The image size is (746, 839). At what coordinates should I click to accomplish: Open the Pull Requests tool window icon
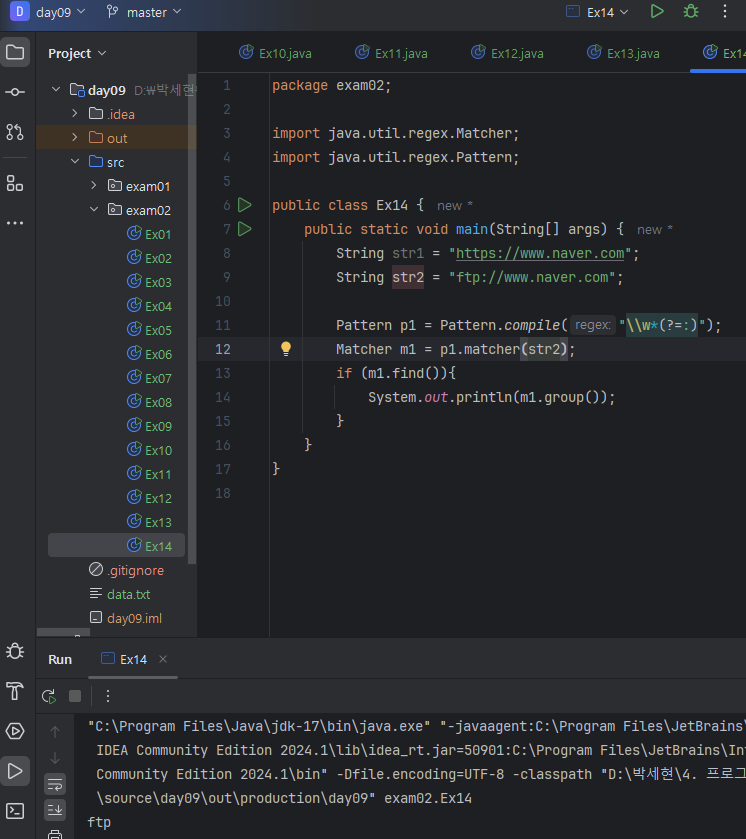coord(15,132)
